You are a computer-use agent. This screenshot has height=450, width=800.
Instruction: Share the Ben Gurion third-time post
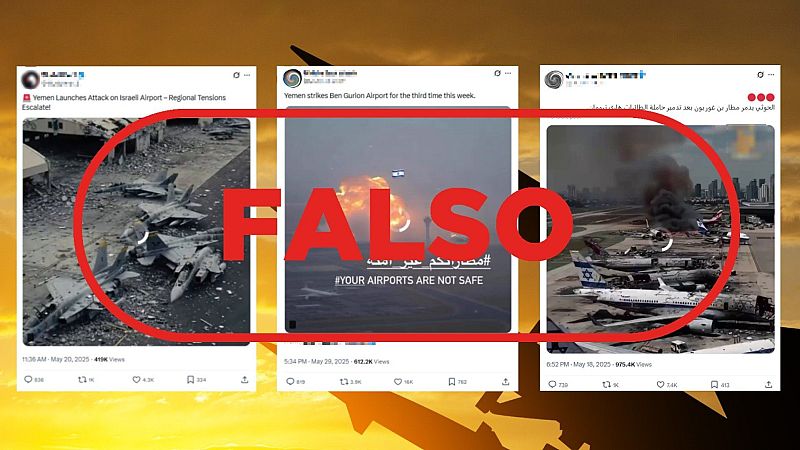pyautogui.click(x=506, y=382)
